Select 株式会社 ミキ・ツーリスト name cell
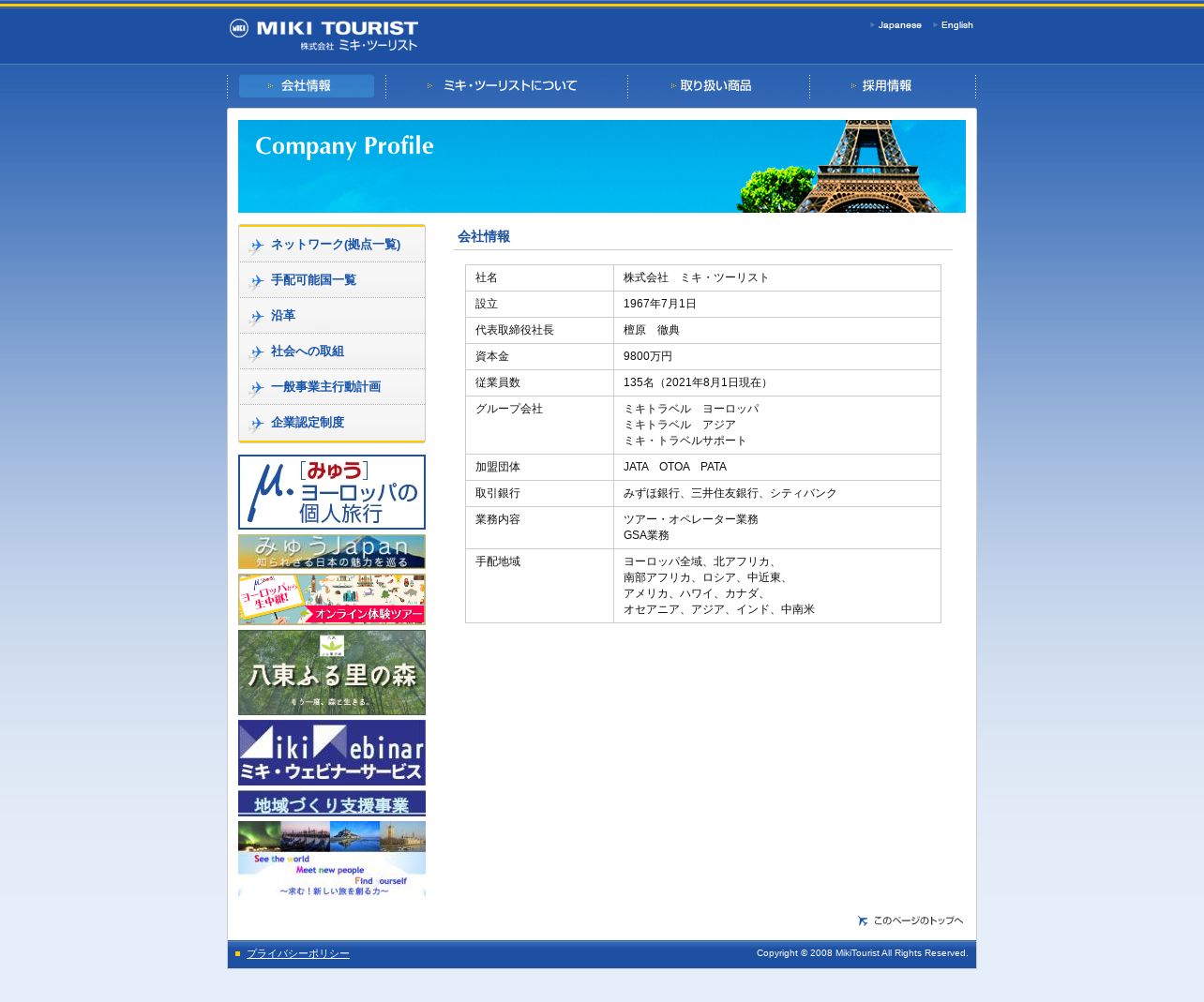Image resolution: width=1204 pixels, height=1002 pixels. 777,277
